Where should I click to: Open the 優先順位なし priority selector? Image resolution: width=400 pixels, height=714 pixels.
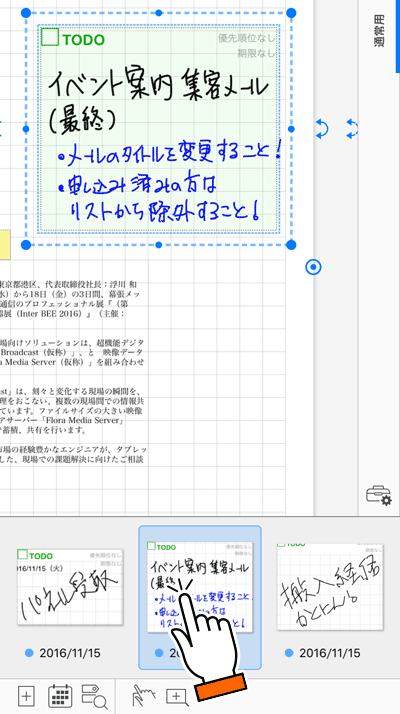point(246,39)
